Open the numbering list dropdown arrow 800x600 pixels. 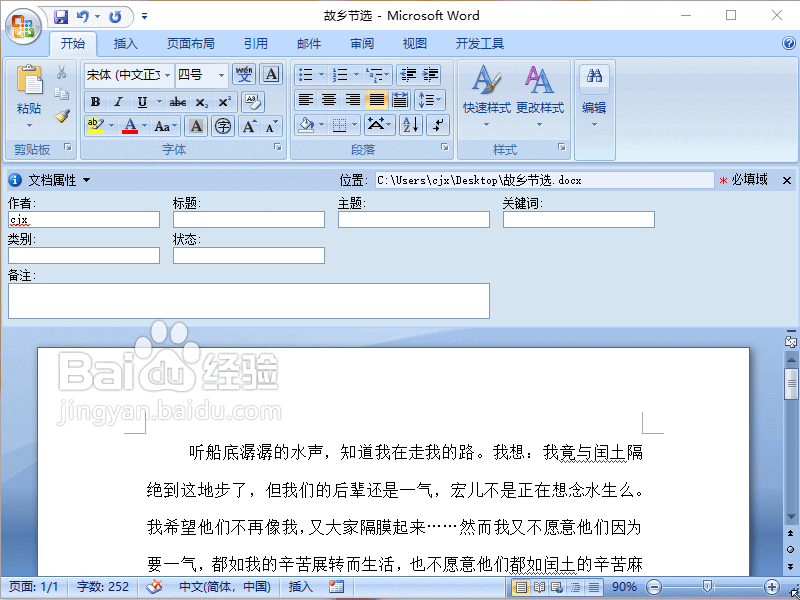[x=356, y=75]
